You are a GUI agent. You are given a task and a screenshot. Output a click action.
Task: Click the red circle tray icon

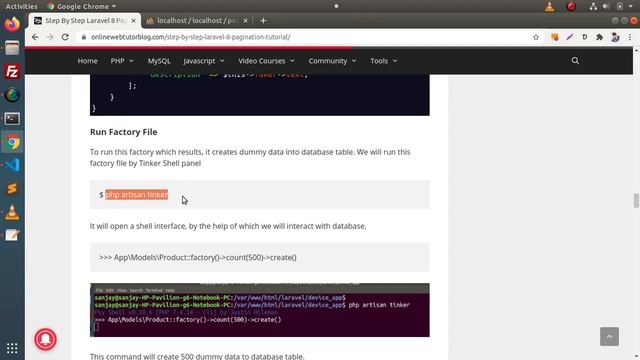[571, 6]
